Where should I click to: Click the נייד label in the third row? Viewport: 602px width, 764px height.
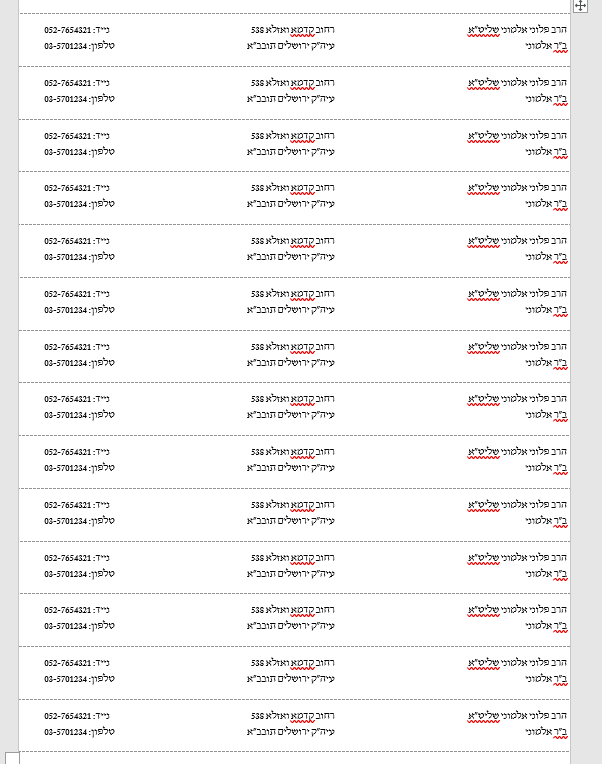pyautogui.click(x=102, y=136)
